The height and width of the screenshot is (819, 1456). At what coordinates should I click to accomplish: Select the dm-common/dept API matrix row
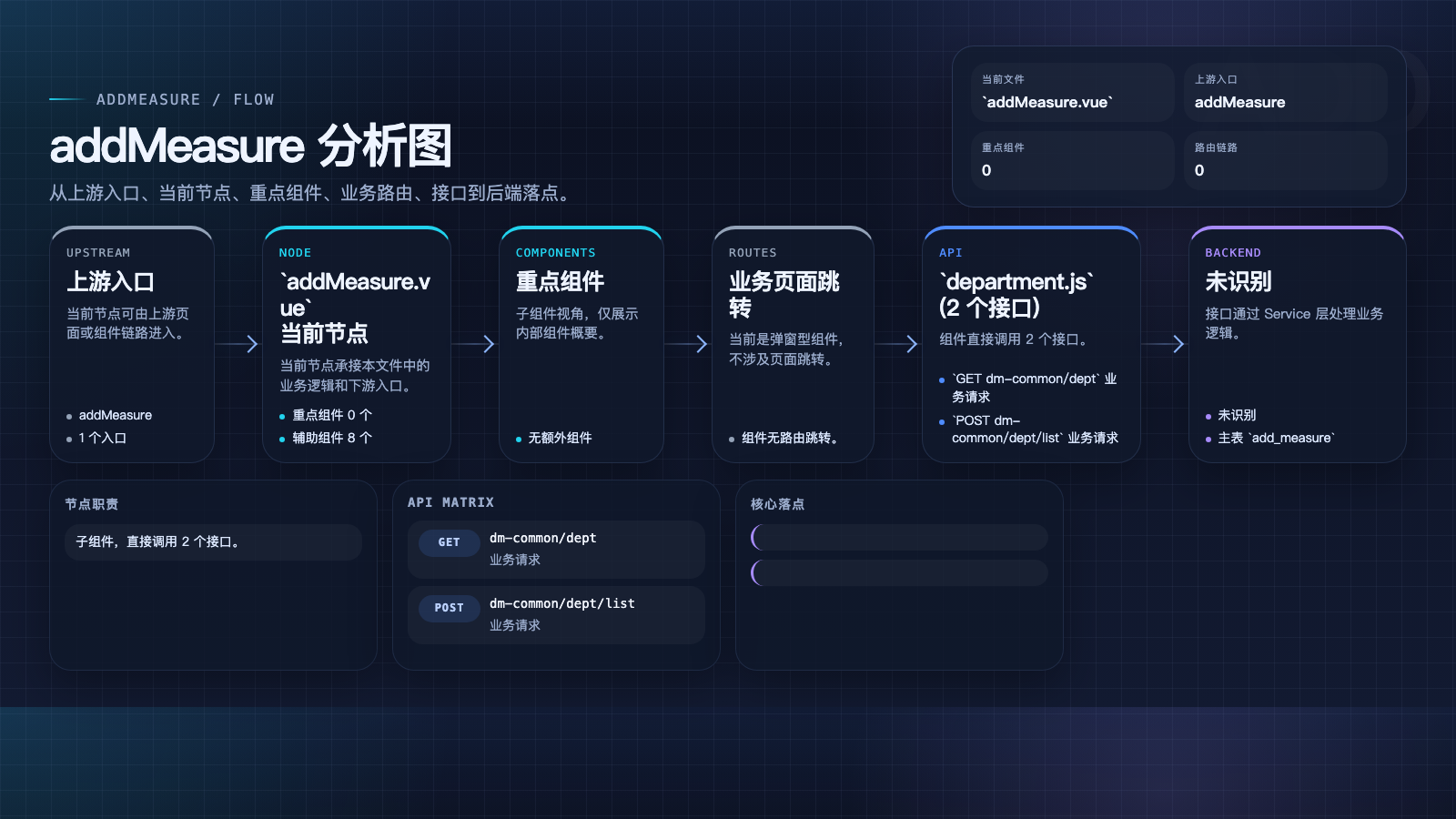[x=556, y=550]
